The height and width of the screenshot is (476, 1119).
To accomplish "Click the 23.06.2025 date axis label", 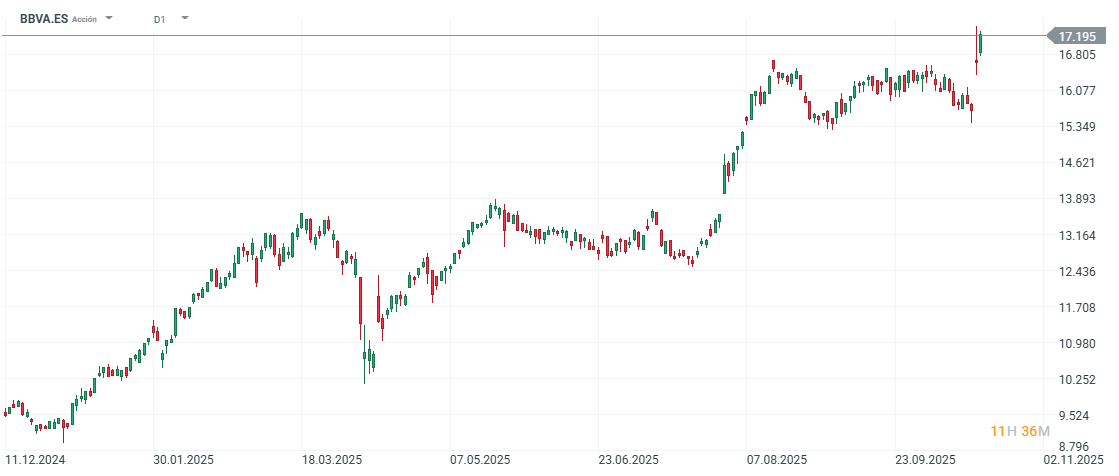I will [628, 460].
